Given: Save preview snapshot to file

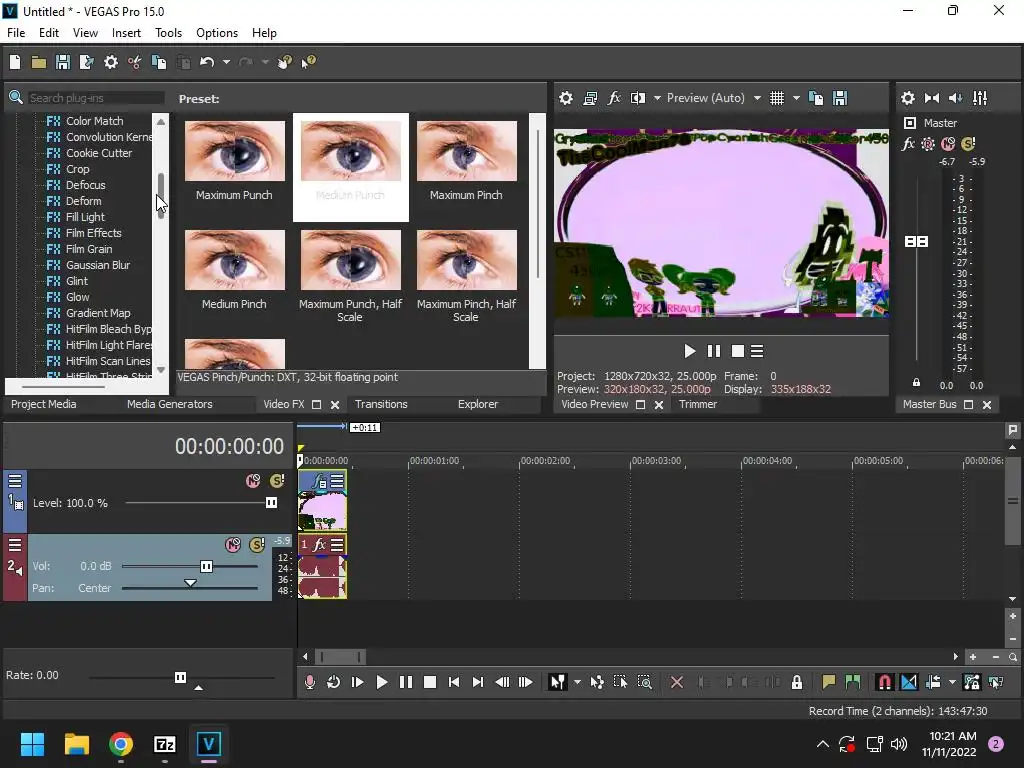Looking at the screenshot, I should point(840,98).
